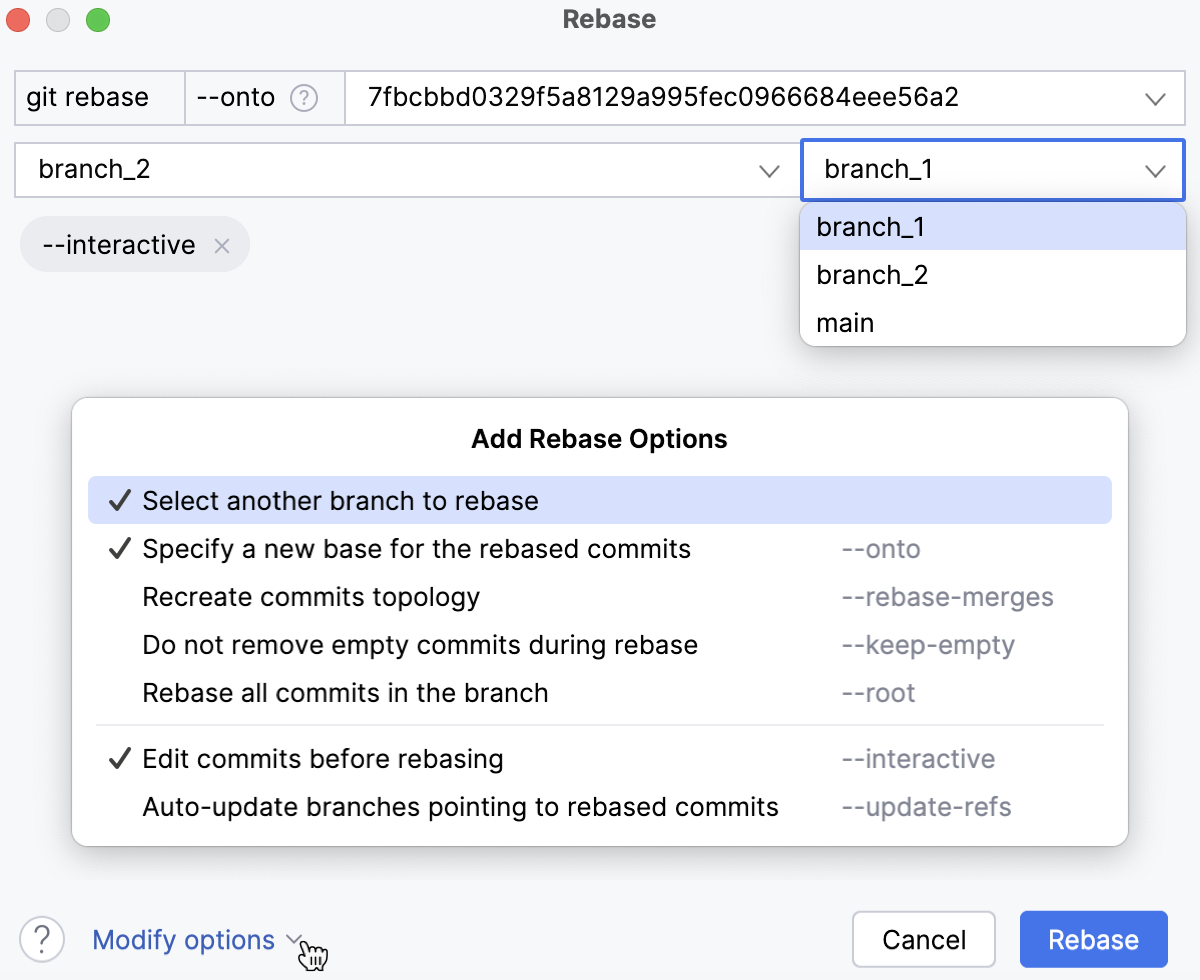Open the dialog help question mark button
1200x980 pixels.
(x=42, y=940)
